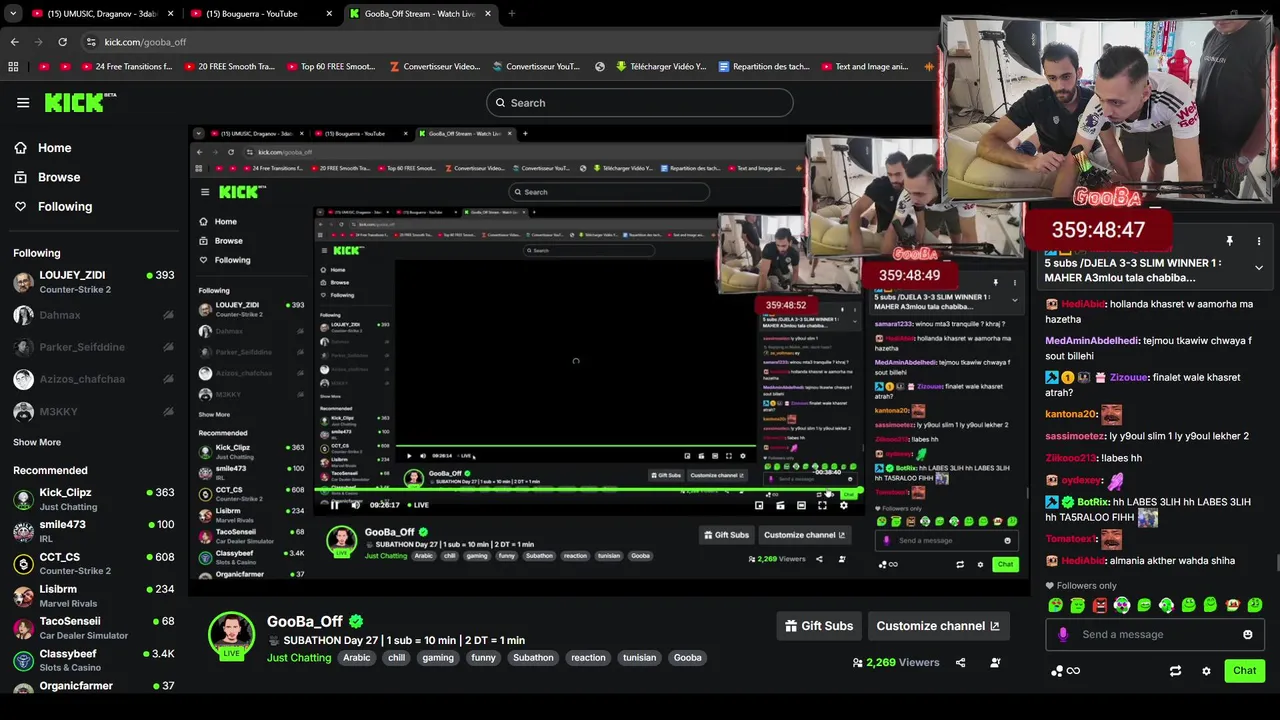Image resolution: width=1280 pixels, height=720 pixels.
Task: Open the emoji picker in message box
Action: pos(1247,634)
